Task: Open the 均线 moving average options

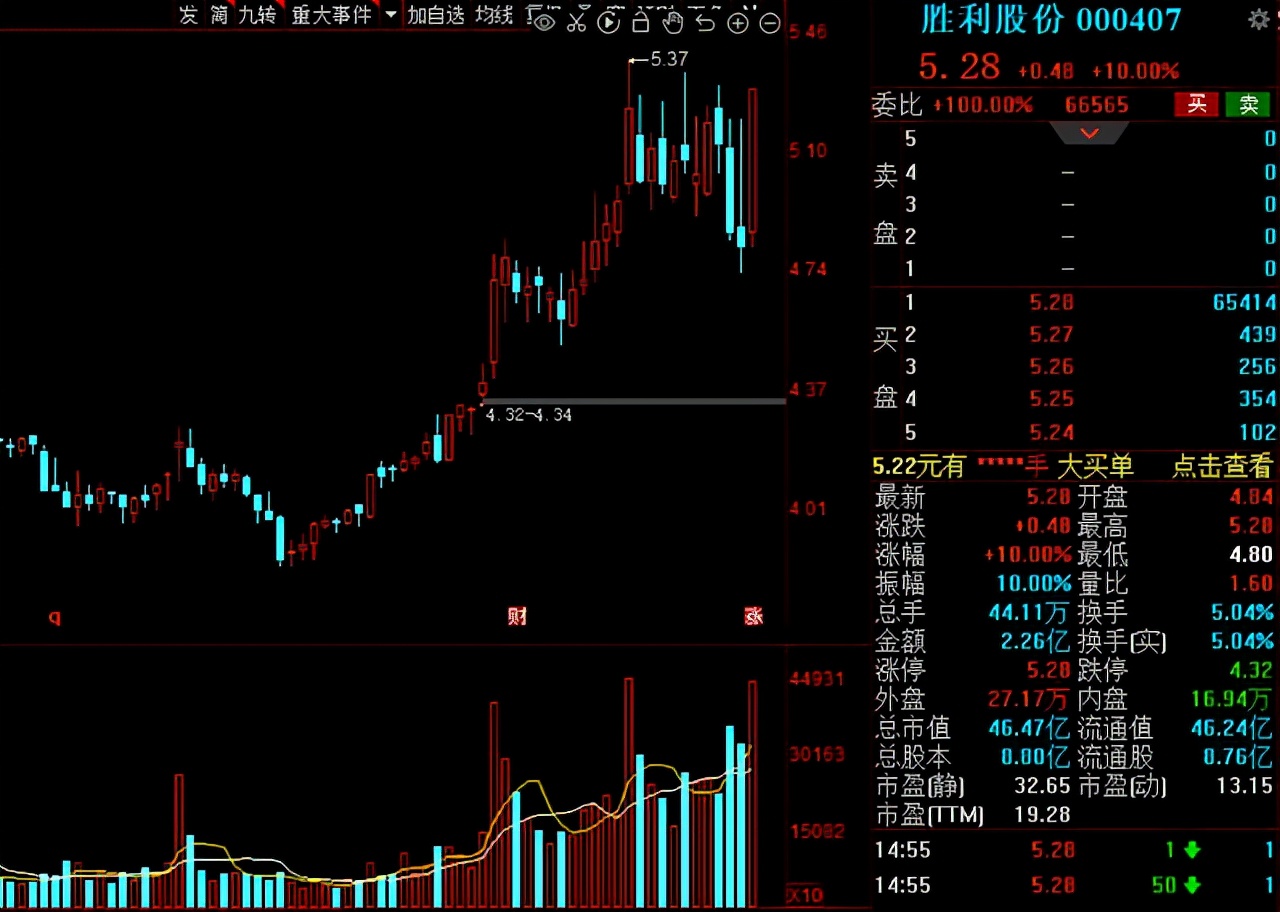Action: point(493,16)
